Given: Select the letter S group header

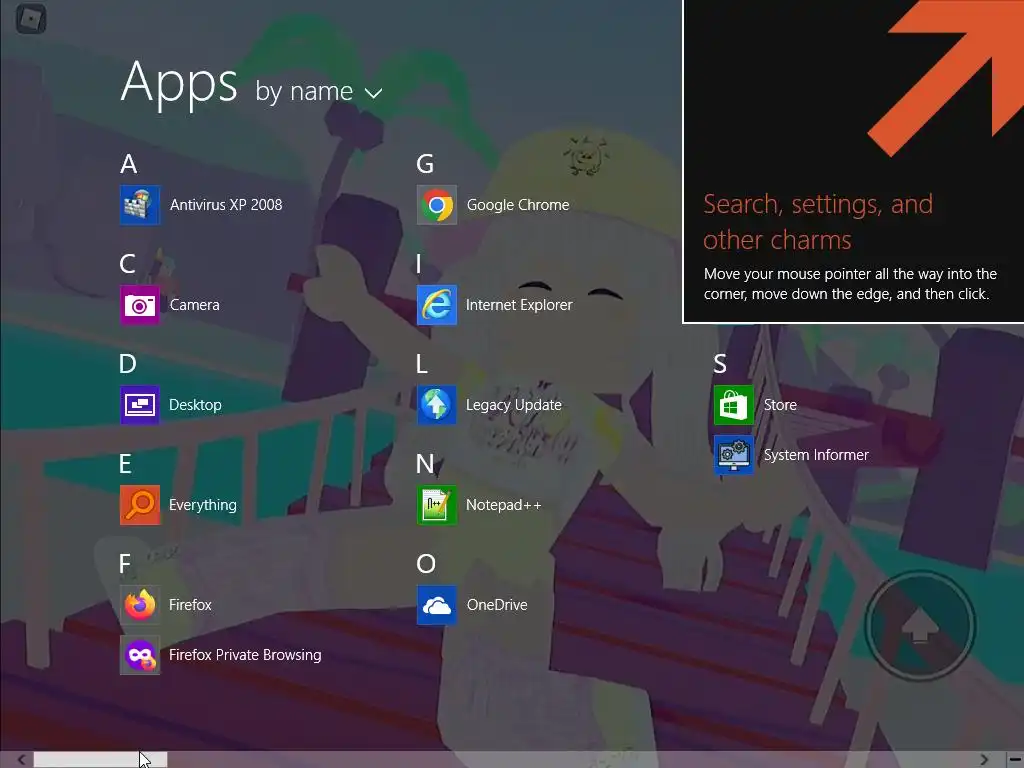Looking at the screenshot, I should coord(720,364).
